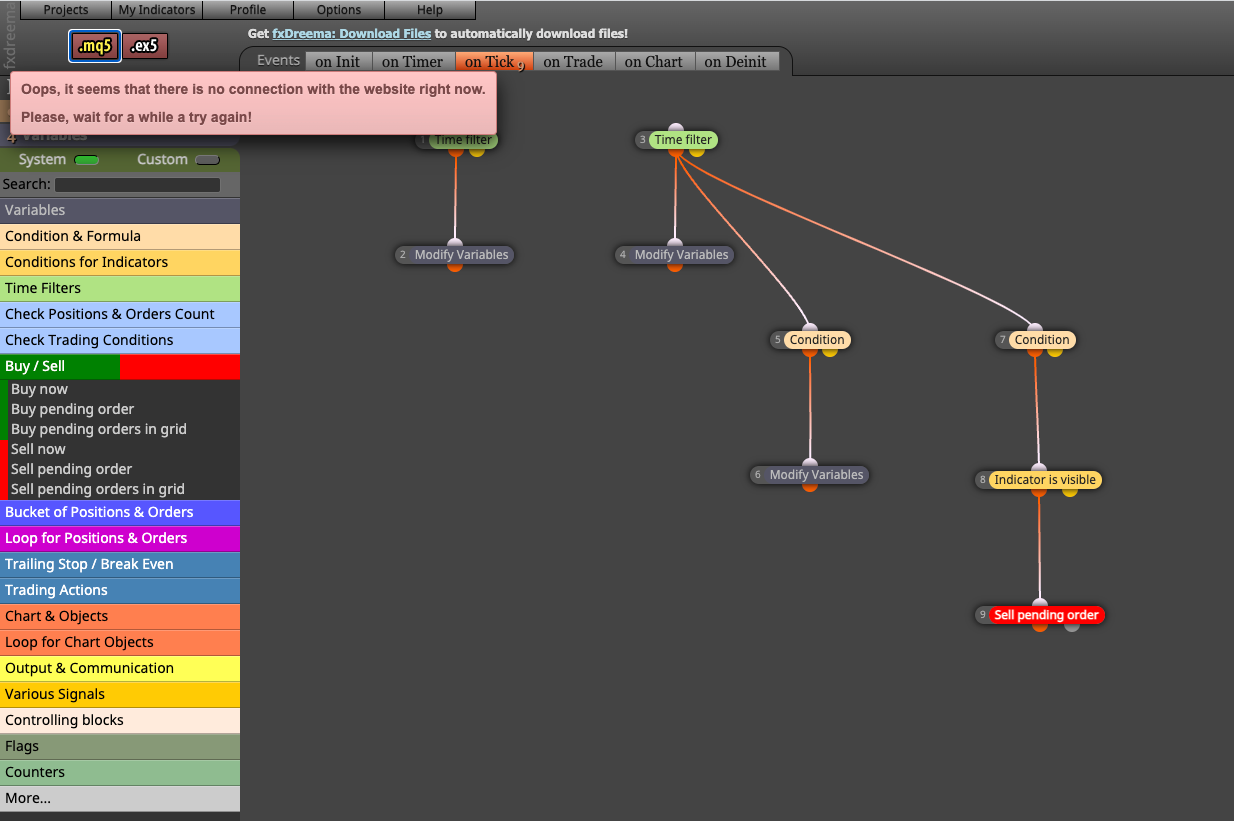The width and height of the screenshot is (1234, 821).
Task: Click input connector atop Sell pending order
Action: coord(1040,603)
